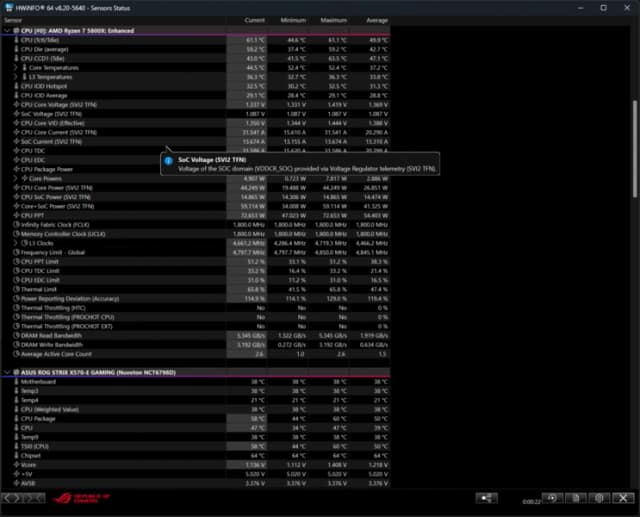Select the CPU TDC Limit row

pyautogui.click(x=196, y=271)
